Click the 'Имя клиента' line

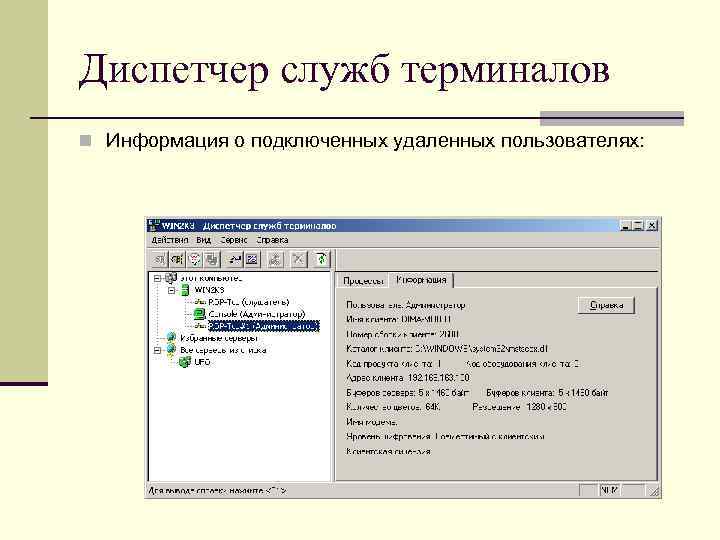(x=399, y=319)
